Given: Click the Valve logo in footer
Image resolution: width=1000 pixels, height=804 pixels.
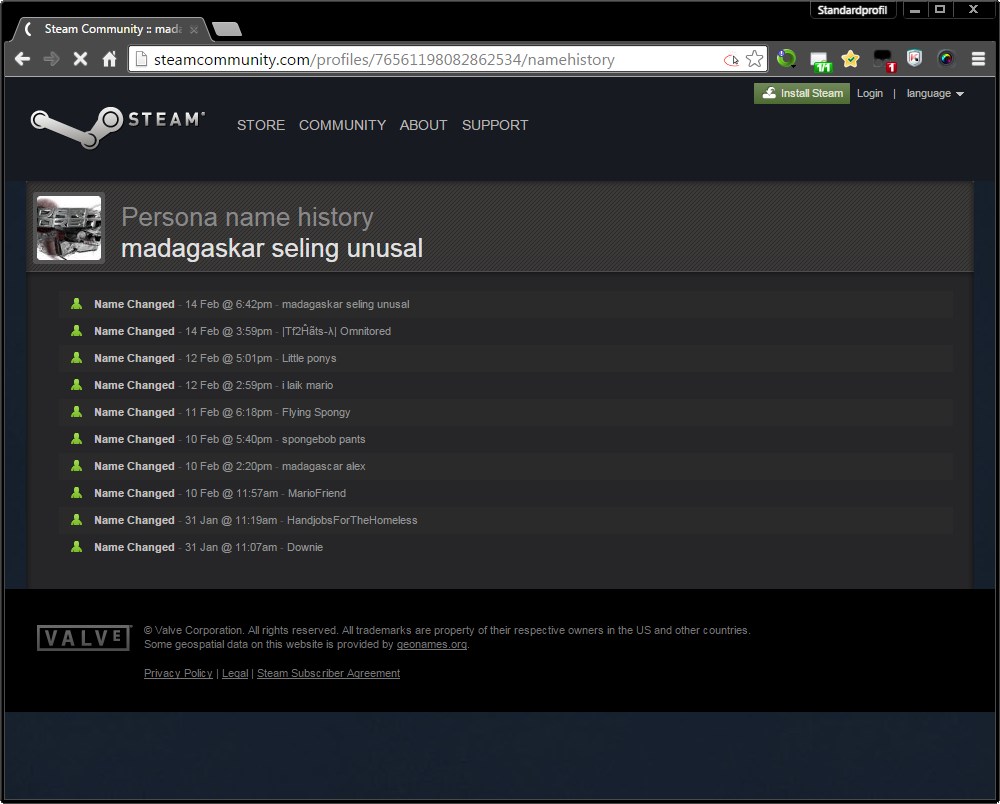Looking at the screenshot, I should 84,638.
